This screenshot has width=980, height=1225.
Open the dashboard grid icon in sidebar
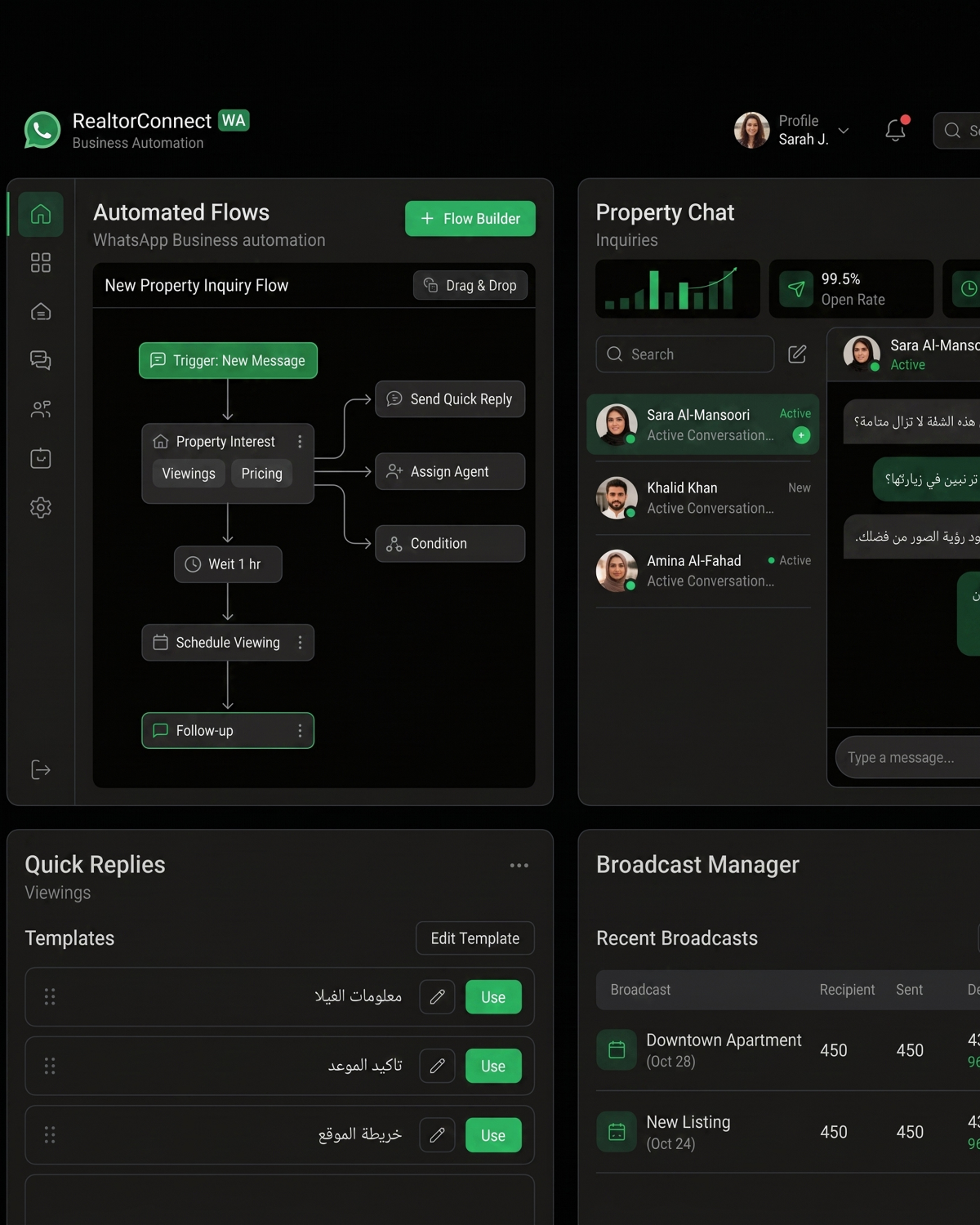tap(41, 263)
